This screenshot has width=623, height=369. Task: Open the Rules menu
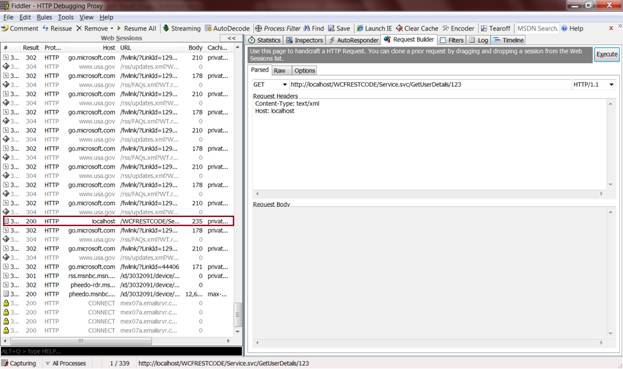[x=44, y=17]
